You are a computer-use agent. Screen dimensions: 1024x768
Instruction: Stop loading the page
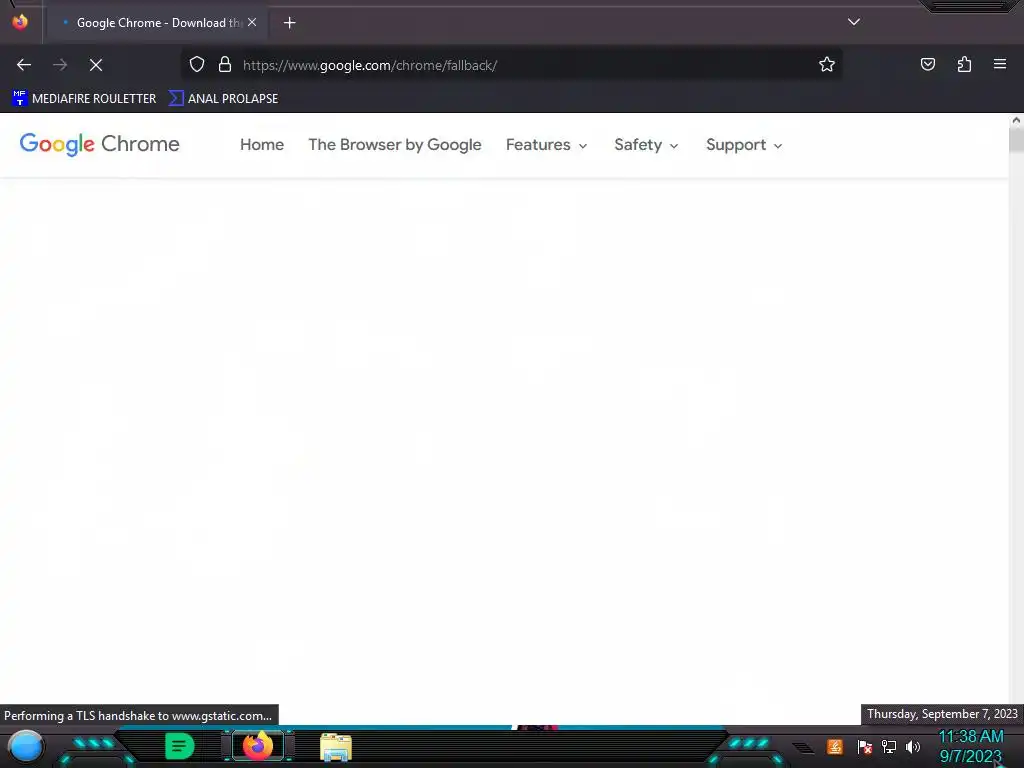pos(95,65)
